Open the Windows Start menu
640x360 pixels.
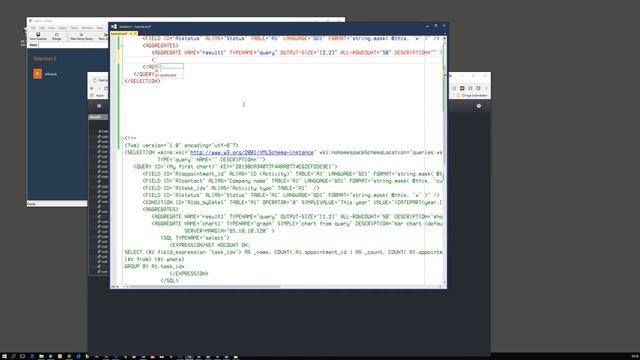point(4,356)
